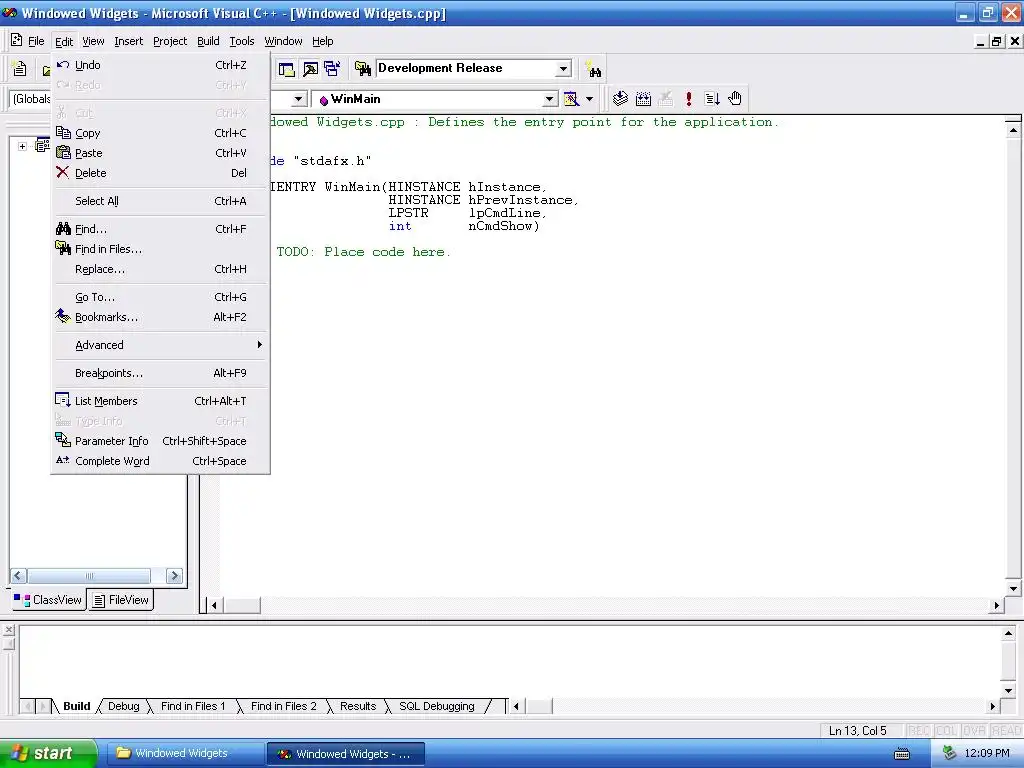The height and width of the screenshot is (768, 1024).
Task: Switch to the ClassView tab
Action: (x=48, y=600)
